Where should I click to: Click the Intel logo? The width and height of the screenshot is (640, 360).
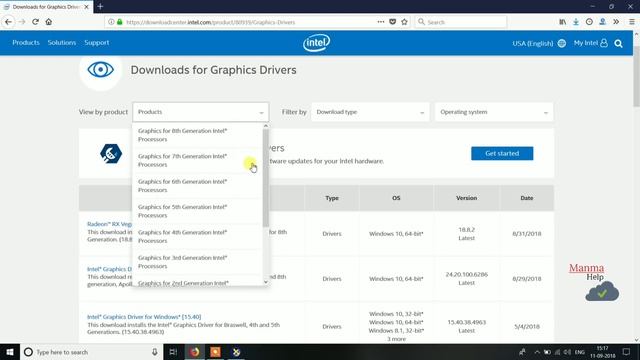pos(316,43)
